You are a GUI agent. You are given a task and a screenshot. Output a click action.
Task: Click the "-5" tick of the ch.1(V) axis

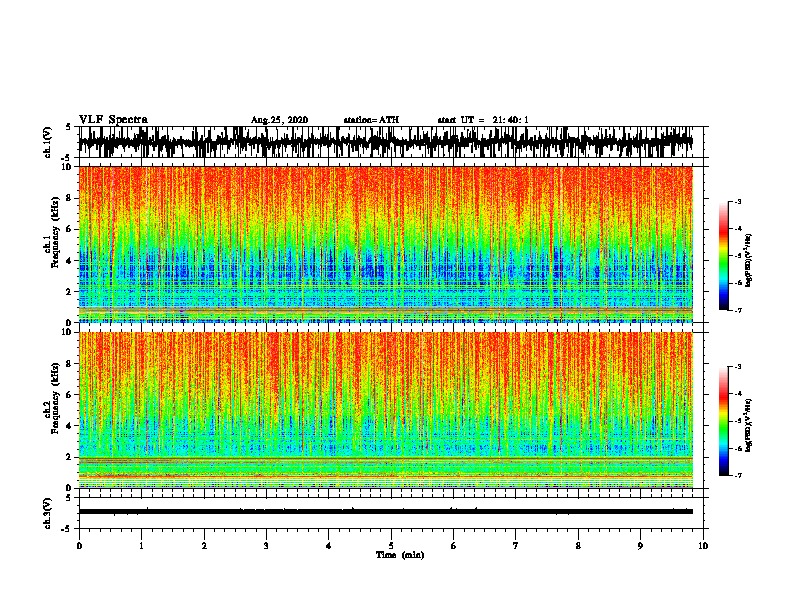pos(67,158)
